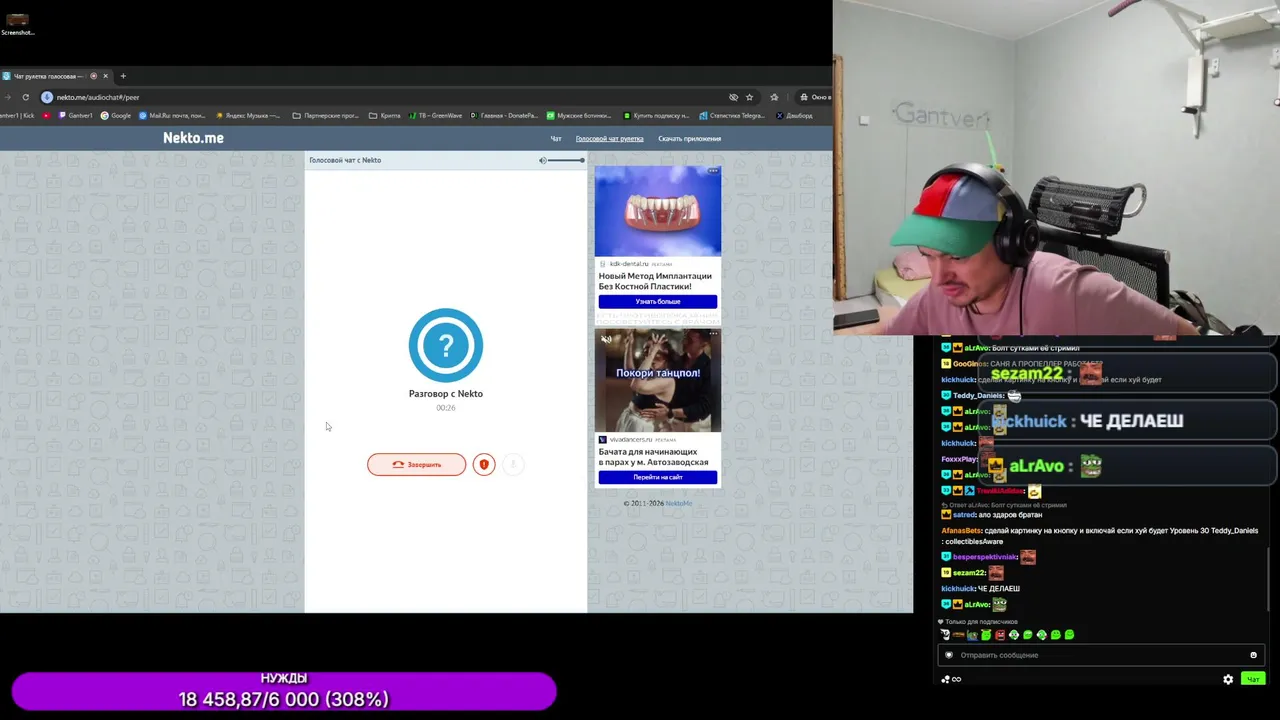Click the greyed-out microphone button

[513, 464]
